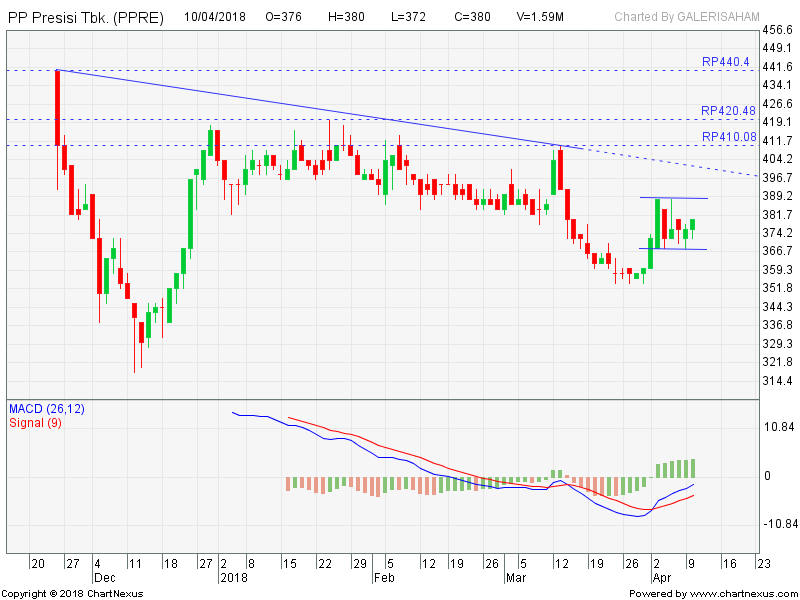Image resolution: width=800 pixels, height=600 pixels.
Task: Click the 10.84 value on MACD axis
Action: pyautogui.click(x=779, y=427)
